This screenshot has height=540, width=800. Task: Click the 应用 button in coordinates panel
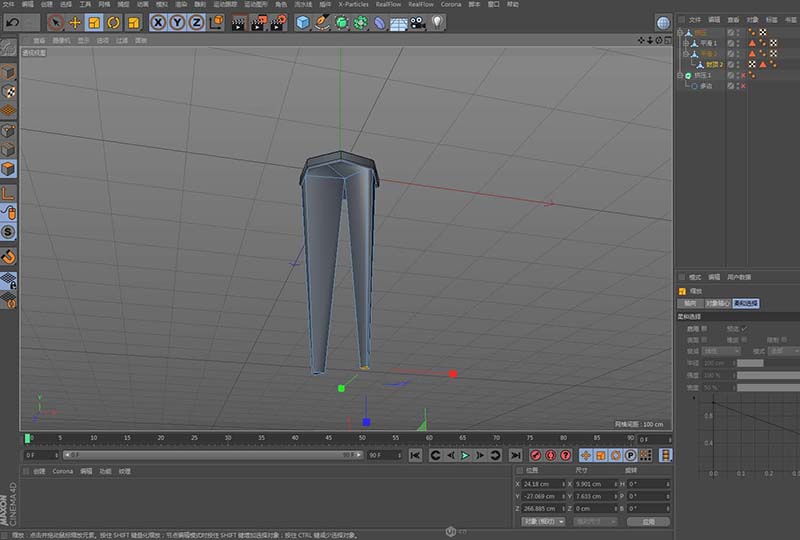point(648,521)
